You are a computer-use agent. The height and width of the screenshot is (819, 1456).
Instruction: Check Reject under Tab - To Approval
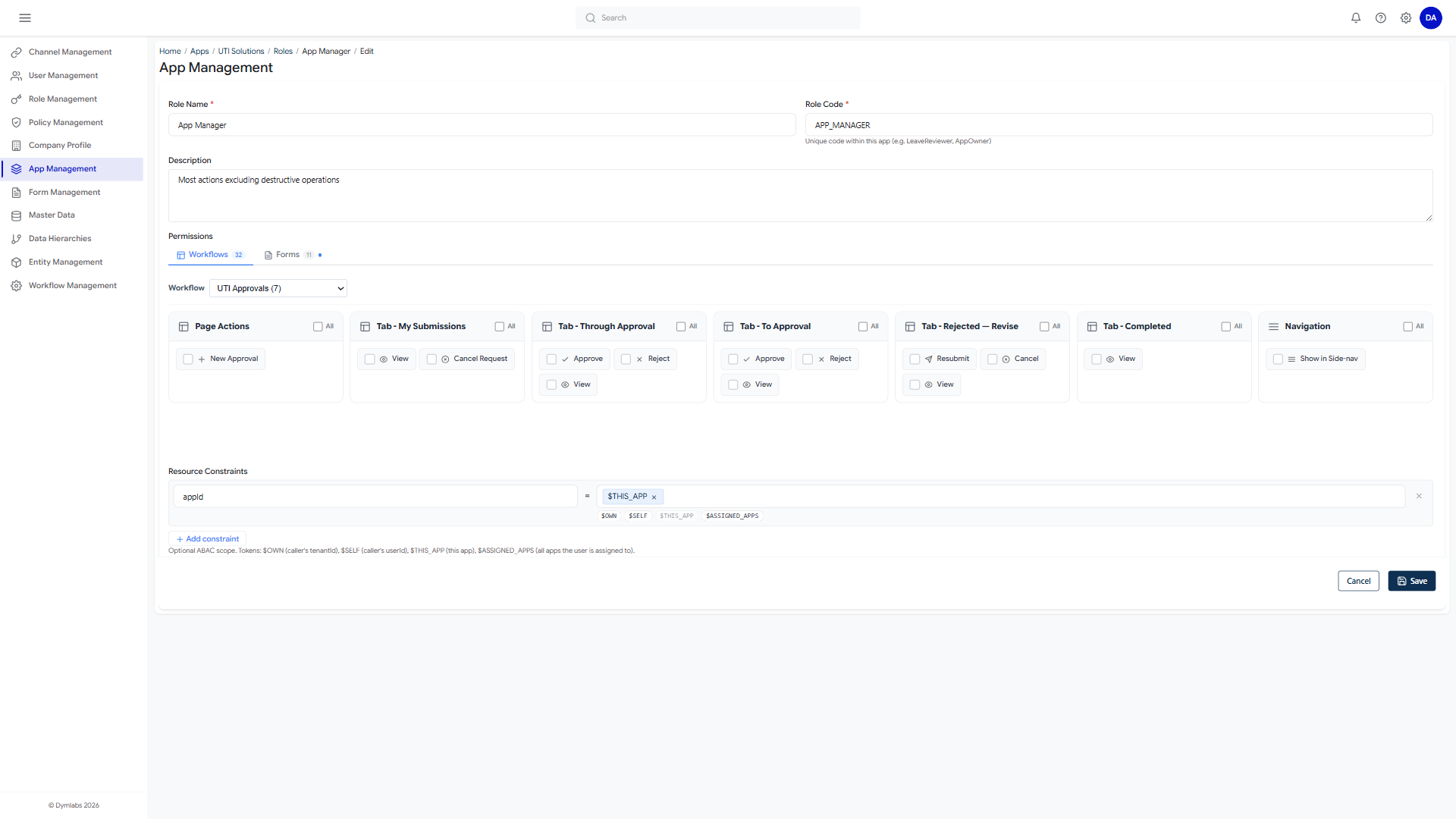coord(808,359)
